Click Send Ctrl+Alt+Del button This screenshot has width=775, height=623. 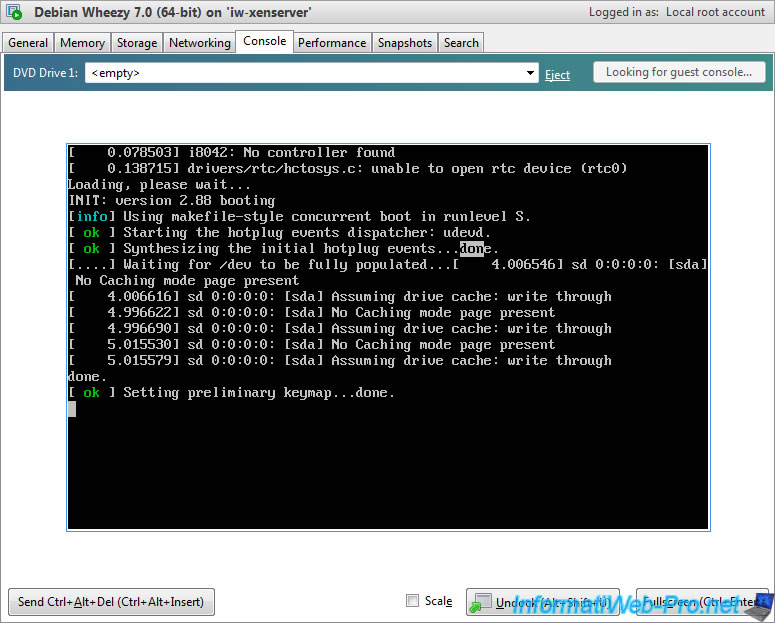[111, 602]
